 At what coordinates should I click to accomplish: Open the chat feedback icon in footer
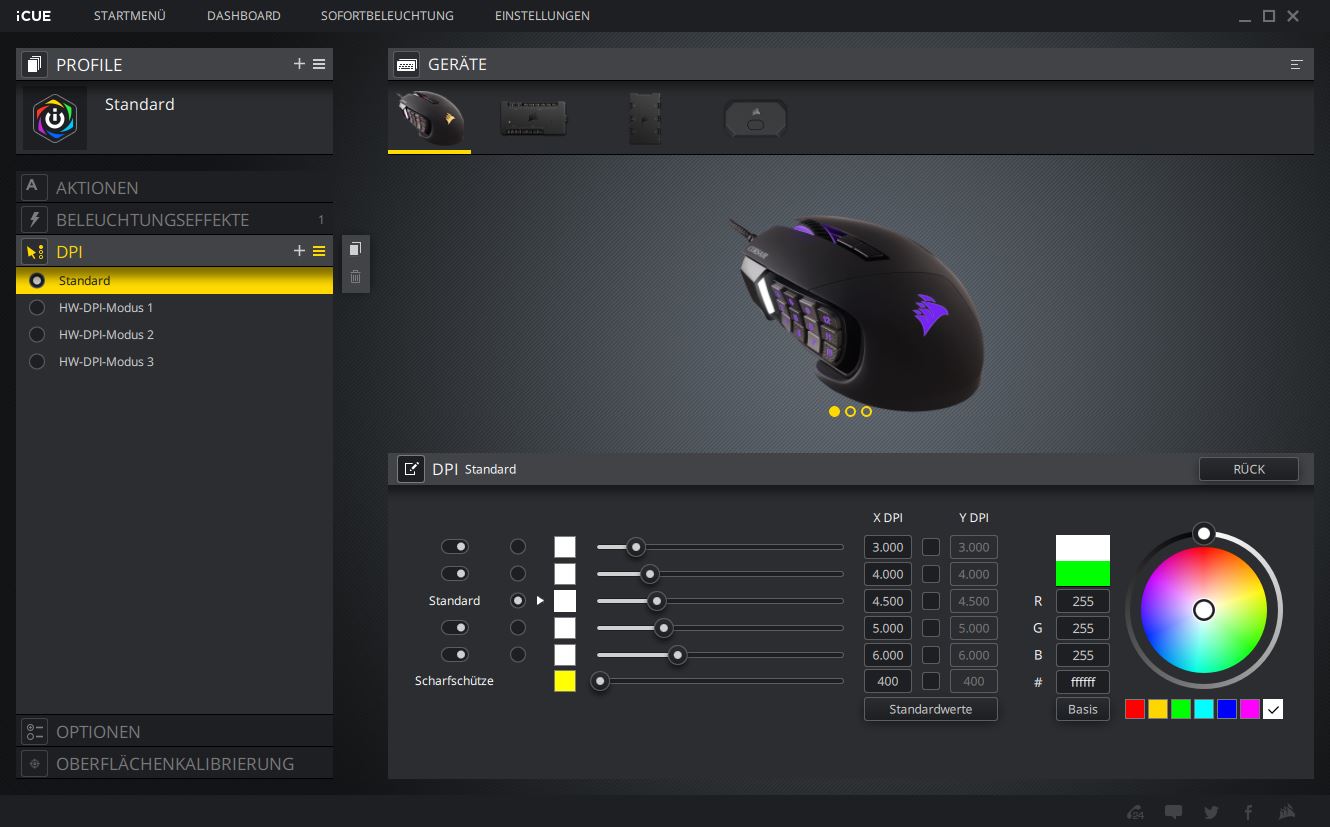1174,812
